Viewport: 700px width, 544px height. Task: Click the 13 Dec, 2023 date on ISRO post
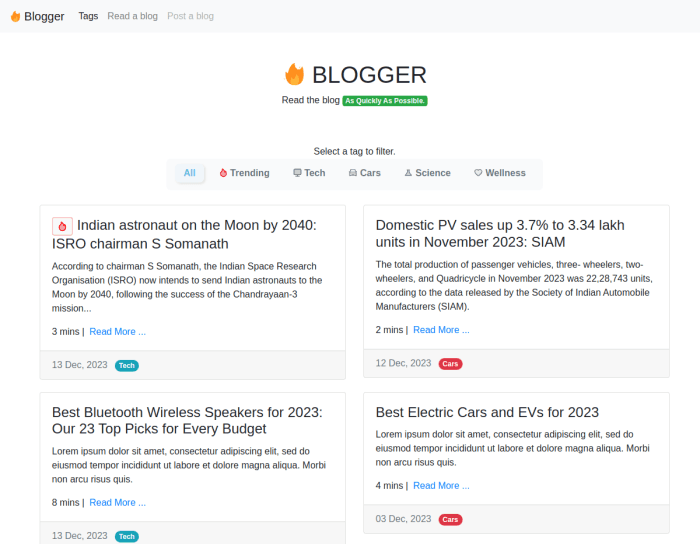coord(79,365)
